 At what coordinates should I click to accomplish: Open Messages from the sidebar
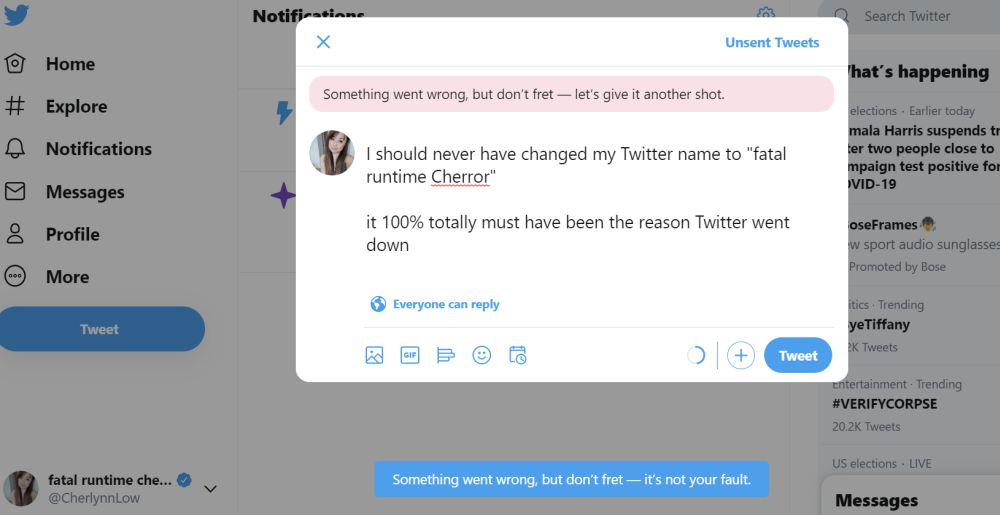tap(85, 192)
